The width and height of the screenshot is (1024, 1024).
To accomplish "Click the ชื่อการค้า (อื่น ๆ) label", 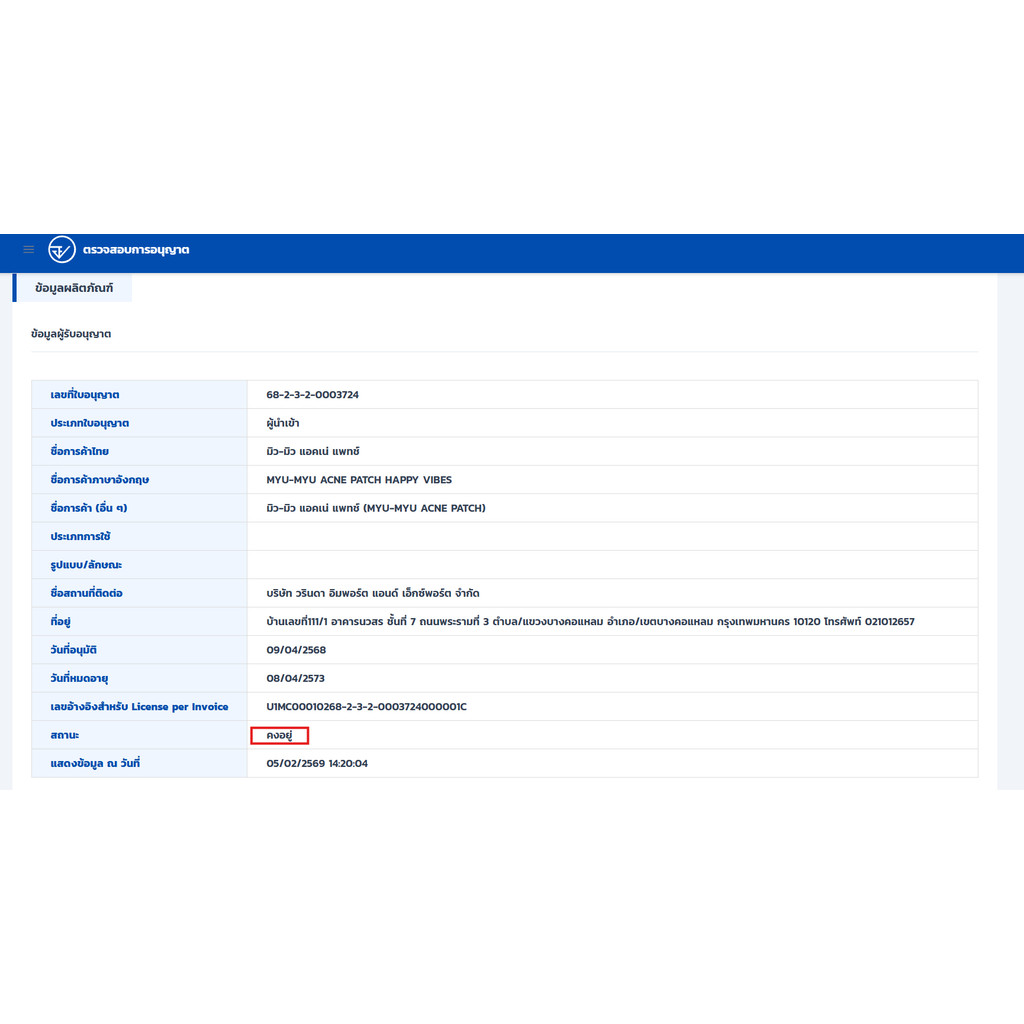I will 89,508.
